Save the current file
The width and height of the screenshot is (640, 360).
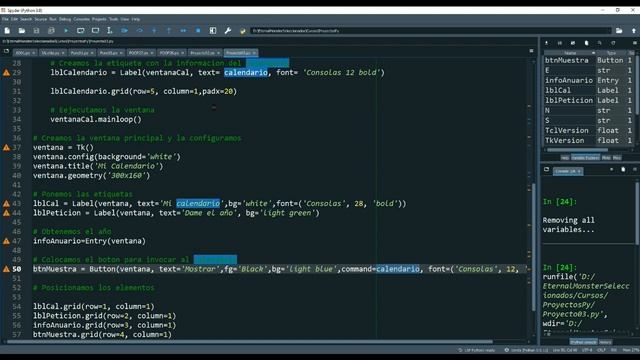click(x=36, y=31)
